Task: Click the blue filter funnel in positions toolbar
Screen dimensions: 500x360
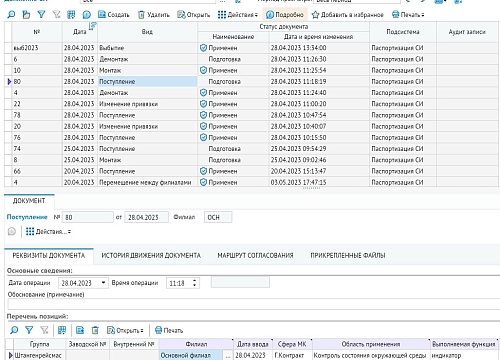Action: pyautogui.click(x=29, y=330)
